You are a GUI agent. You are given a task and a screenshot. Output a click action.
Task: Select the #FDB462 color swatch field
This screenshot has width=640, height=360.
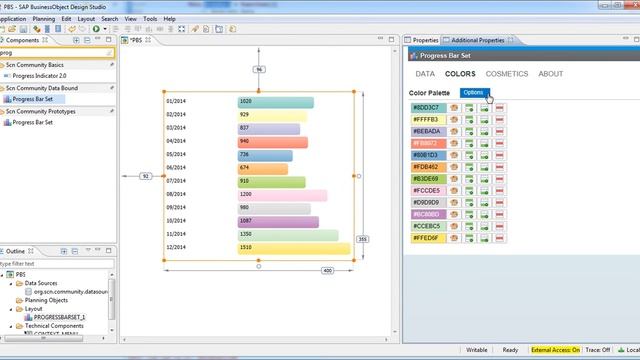tap(429, 167)
